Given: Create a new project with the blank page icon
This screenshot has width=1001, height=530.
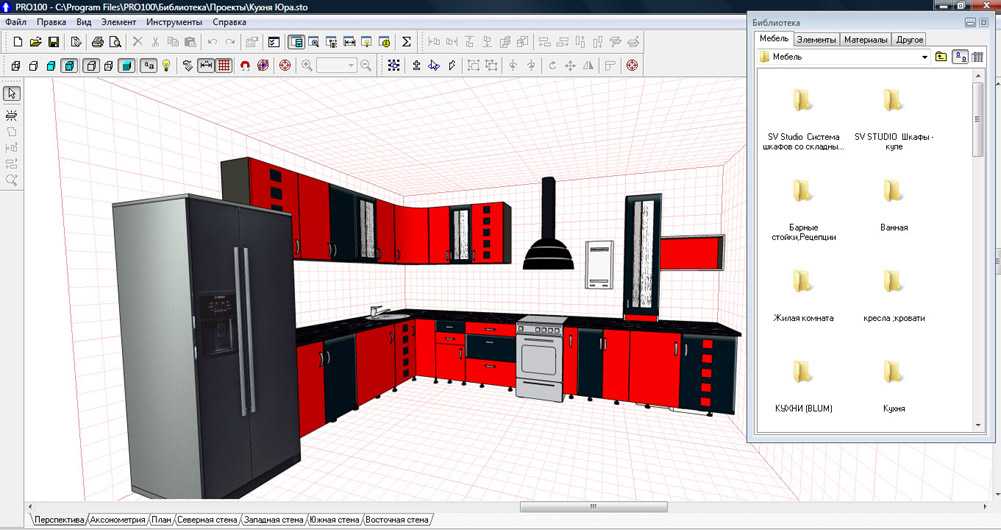Looking at the screenshot, I should pyautogui.click(x=18, y=42).
